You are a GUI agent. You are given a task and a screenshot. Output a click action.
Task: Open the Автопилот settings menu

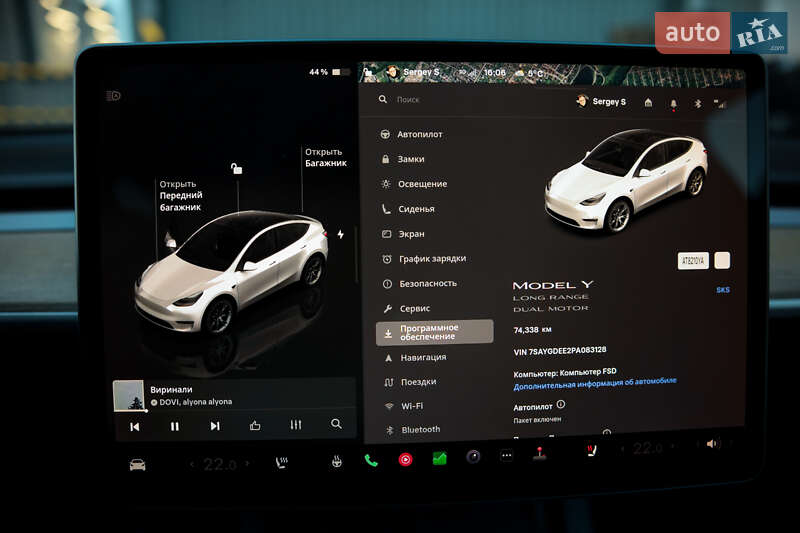[412, 134]
